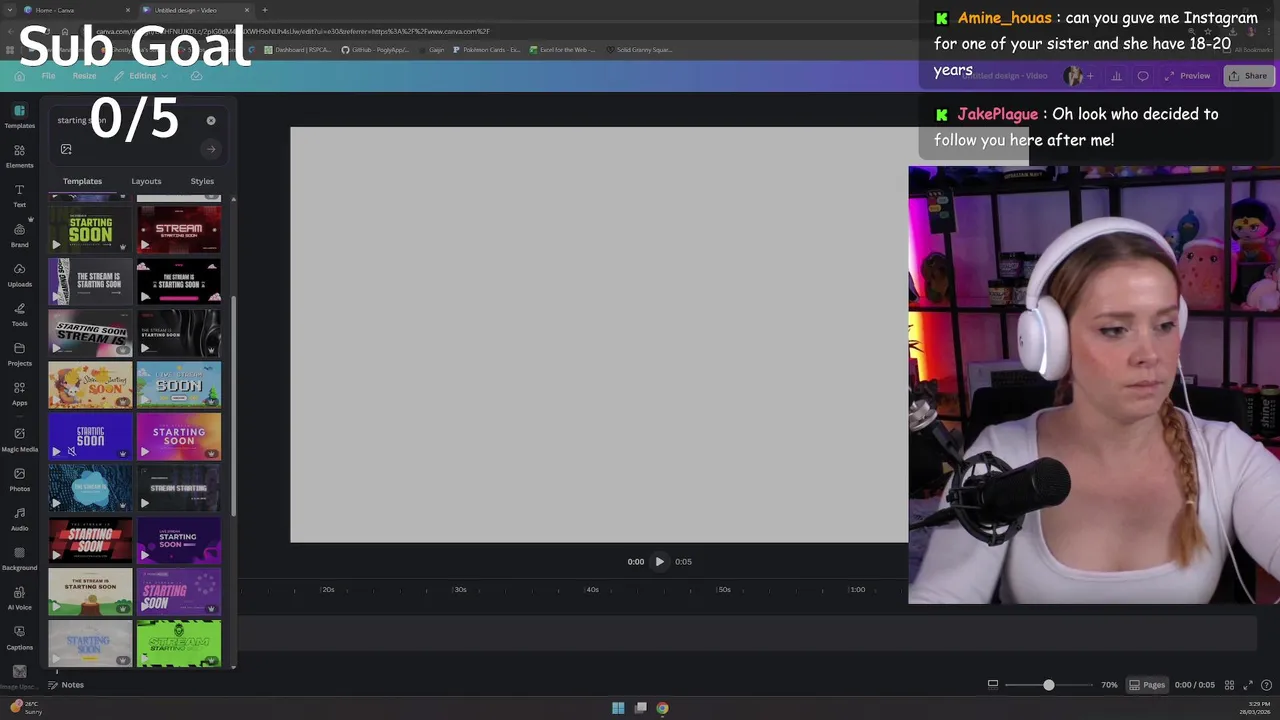Open the Apps sidebar panel

coord(19,393)
